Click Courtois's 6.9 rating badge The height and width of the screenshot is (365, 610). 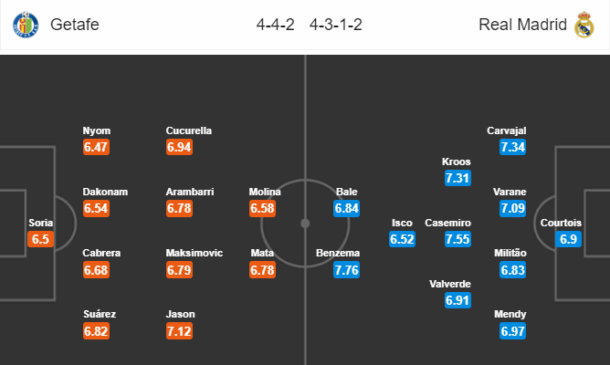(568, 239)
